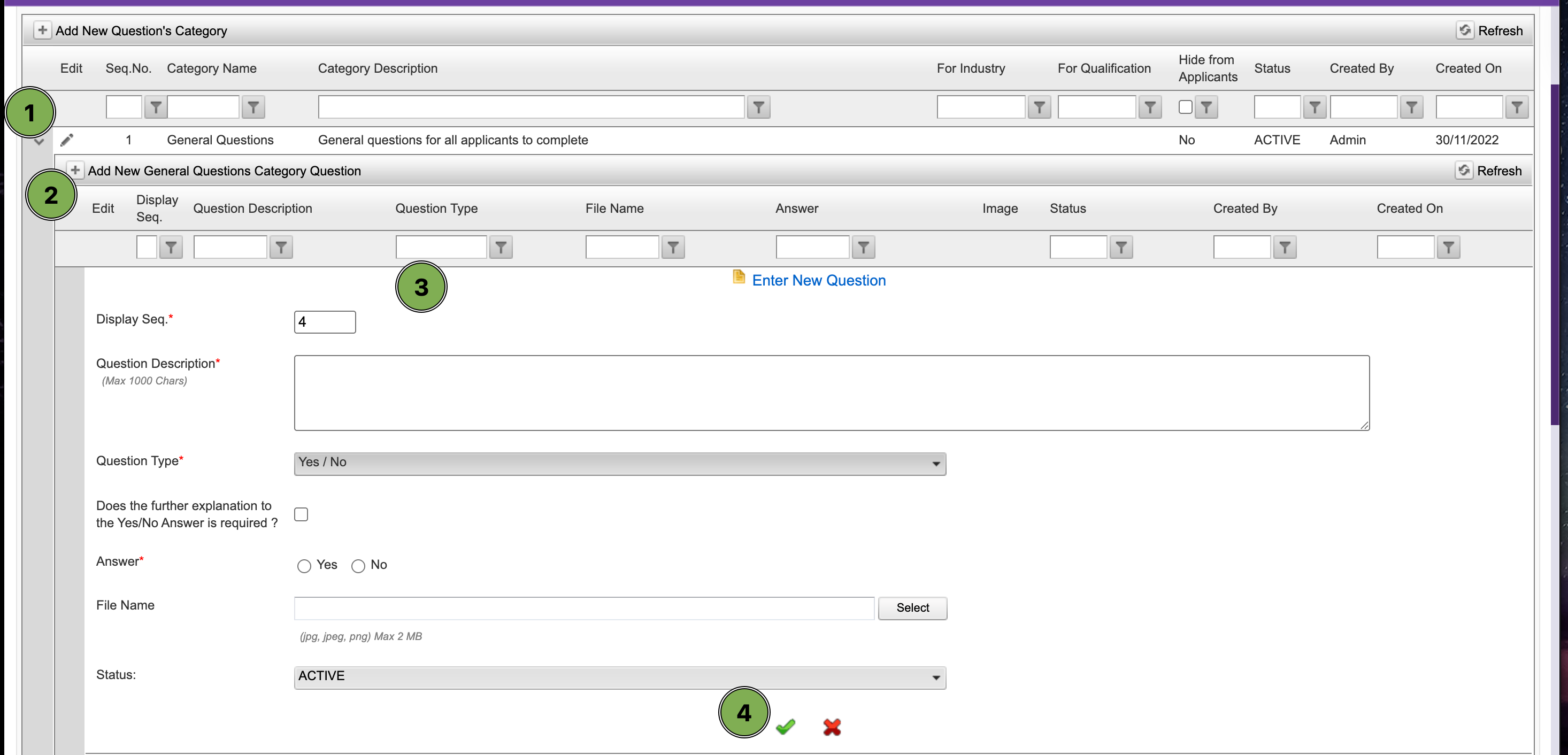Image resolution: width=1568 pixels, height=755 pixels.
Task: Check the further explanation required checkbox
Action: click(x=301, y=514)
